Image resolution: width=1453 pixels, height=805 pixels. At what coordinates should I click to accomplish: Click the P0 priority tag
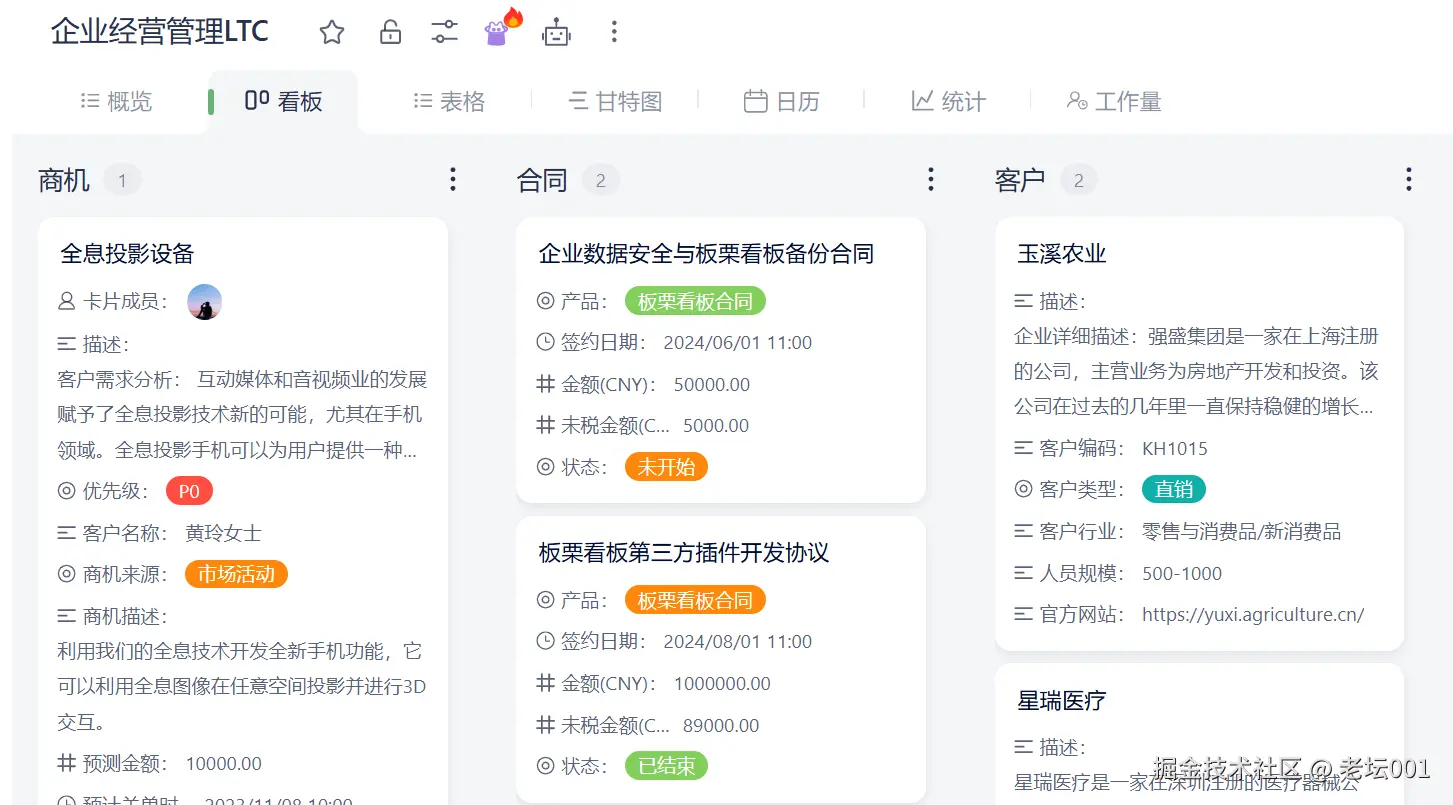189,490
